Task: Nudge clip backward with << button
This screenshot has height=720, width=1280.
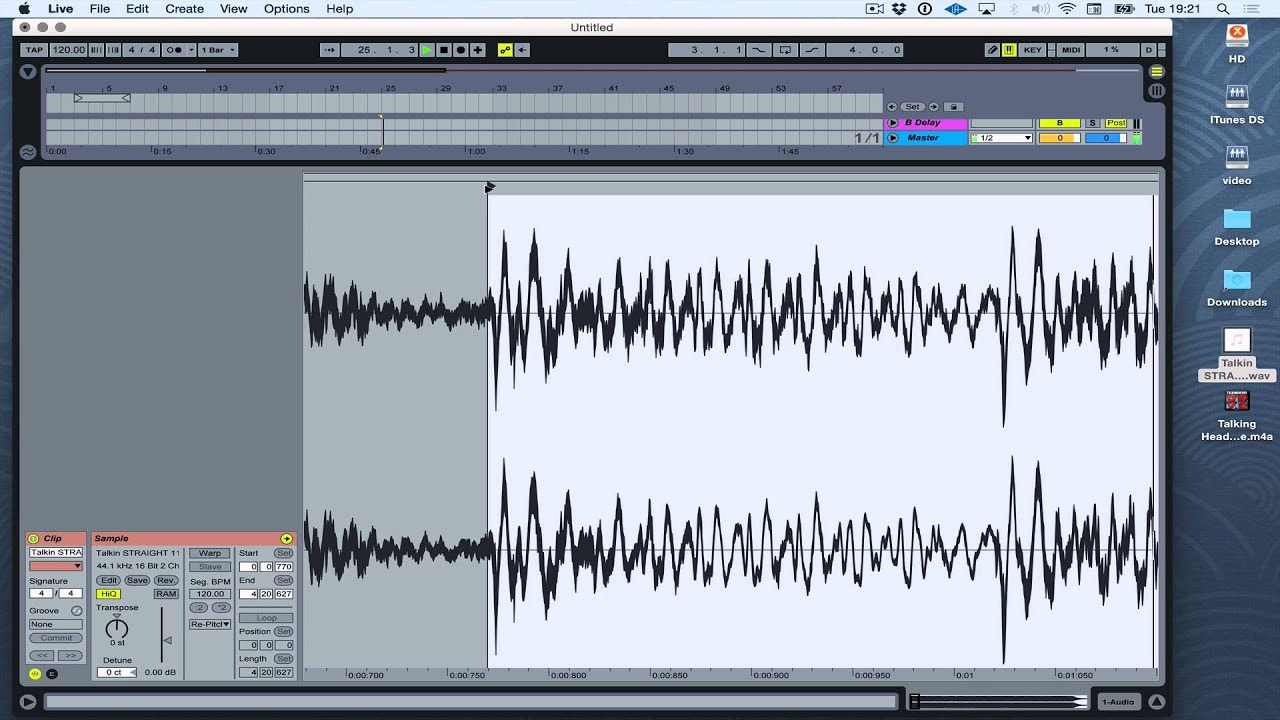Action: click(43, 656)
